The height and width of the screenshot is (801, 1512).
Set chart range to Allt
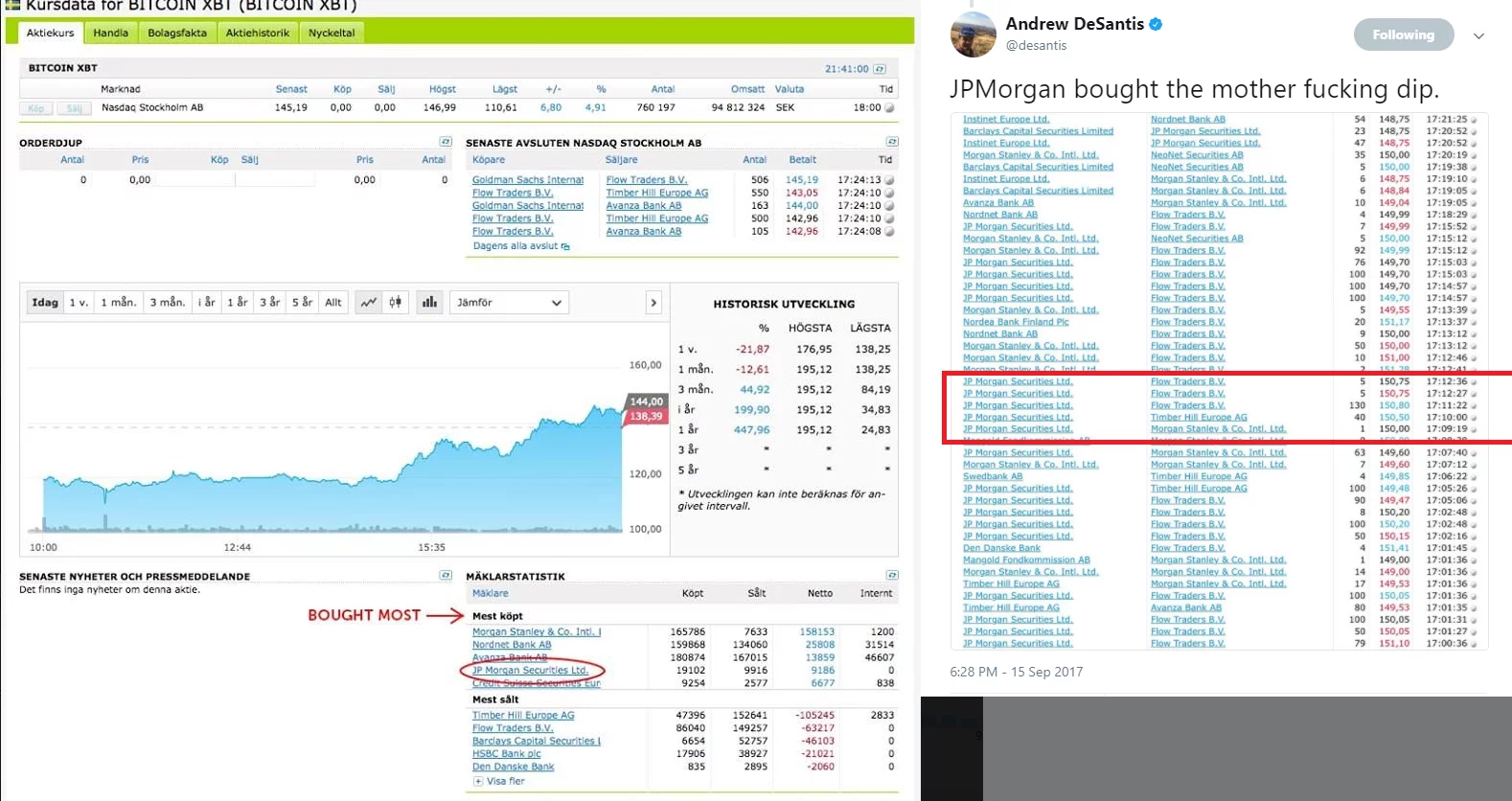click(x=333, y=303)
